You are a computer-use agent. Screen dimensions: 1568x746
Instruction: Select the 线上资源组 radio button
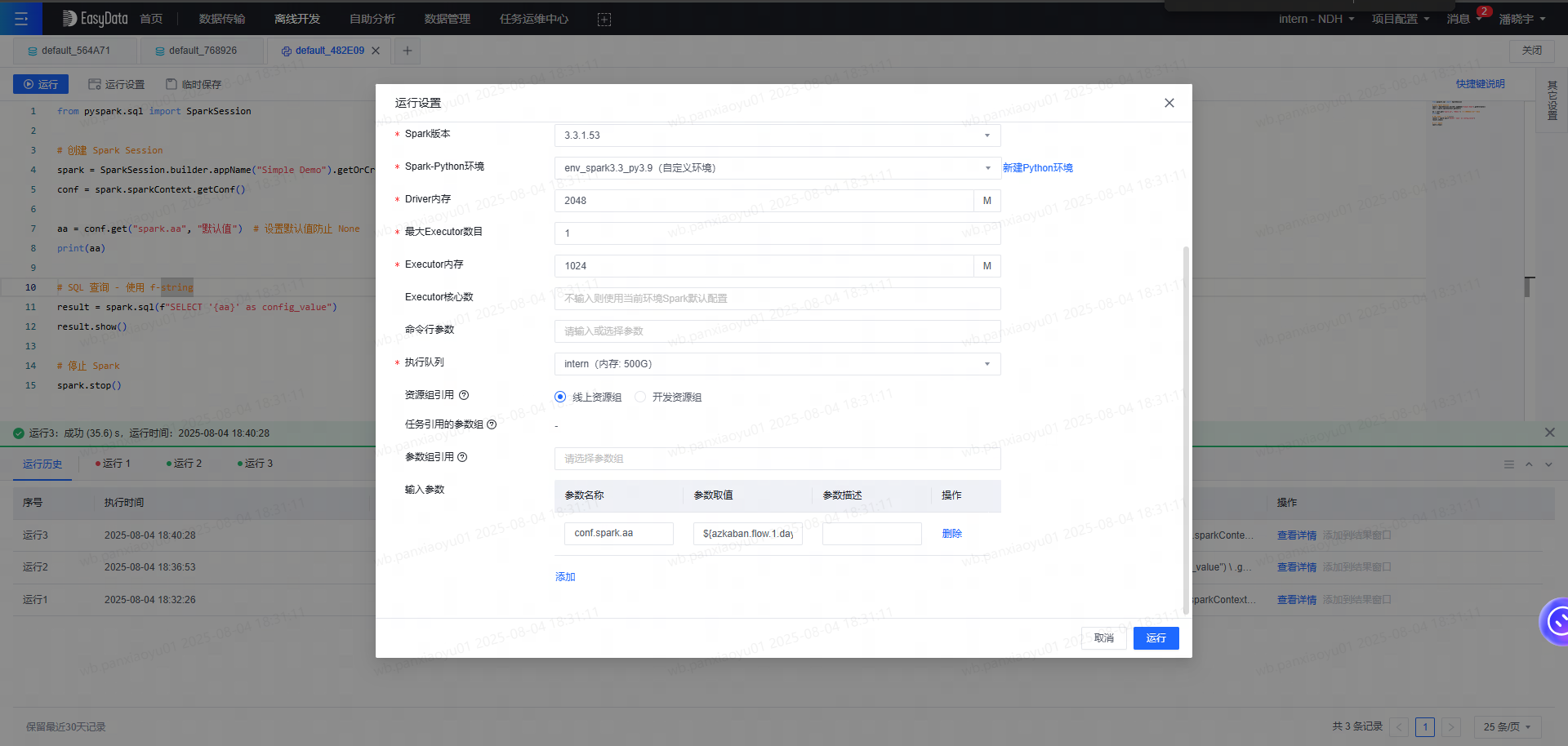pyautogui.click(x=560, y=397)
